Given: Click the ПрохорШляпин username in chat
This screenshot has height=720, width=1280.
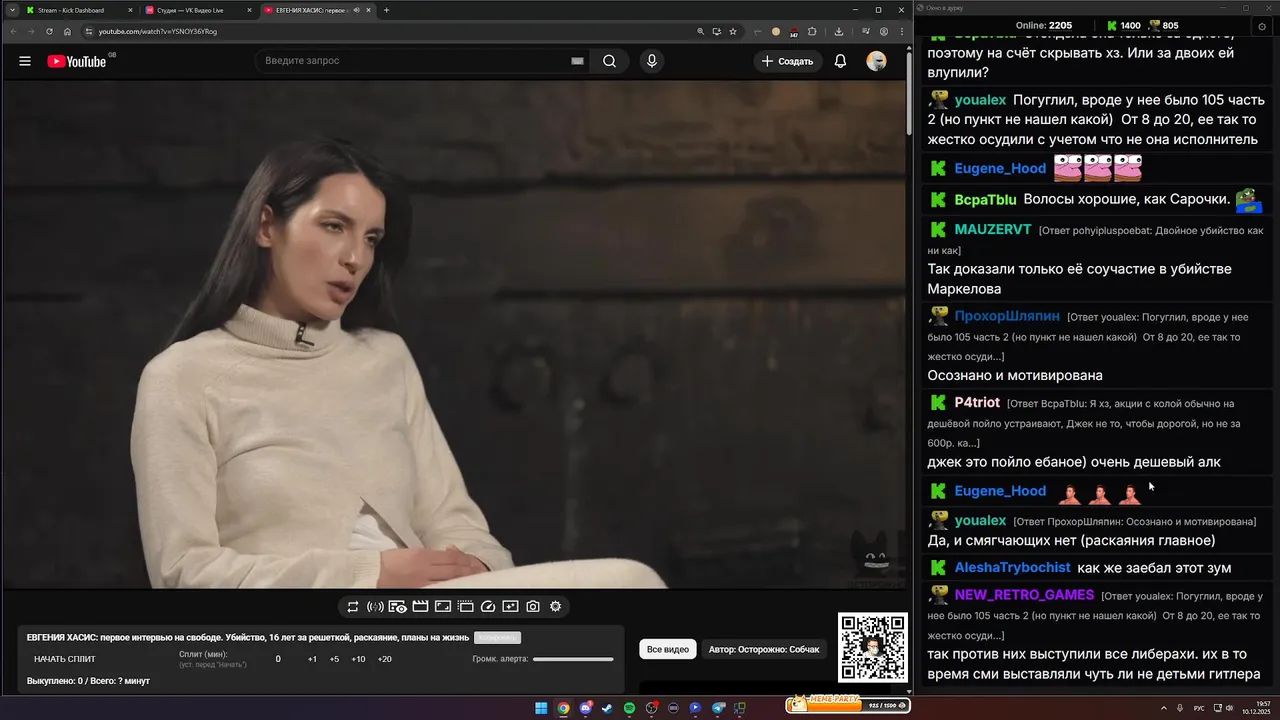Looking at the screenshot, I should (x=1007, y=316).
